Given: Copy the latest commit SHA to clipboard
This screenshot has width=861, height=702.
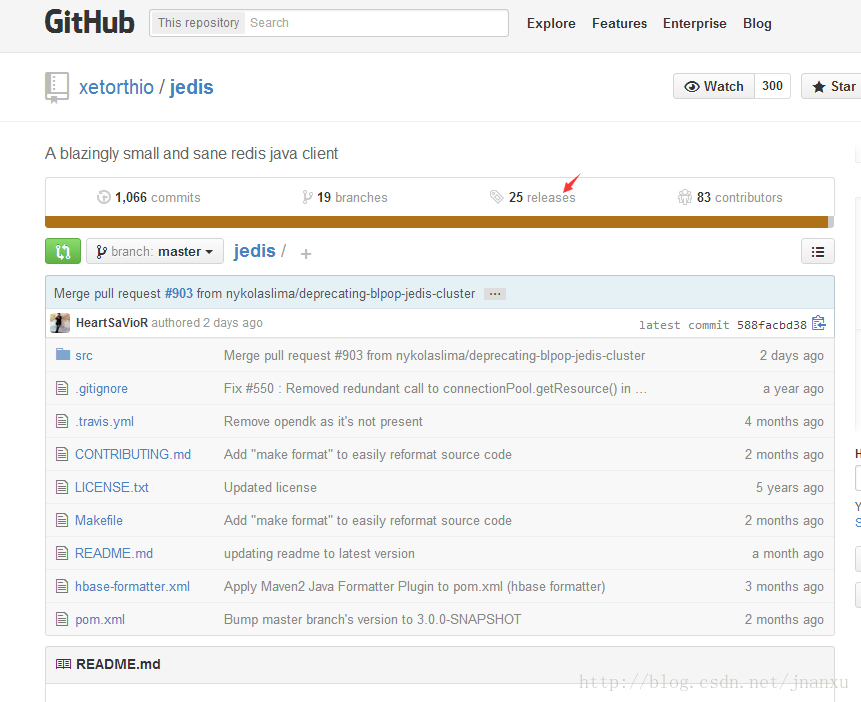Looking at the screenshot, I should tap(819, 323).
